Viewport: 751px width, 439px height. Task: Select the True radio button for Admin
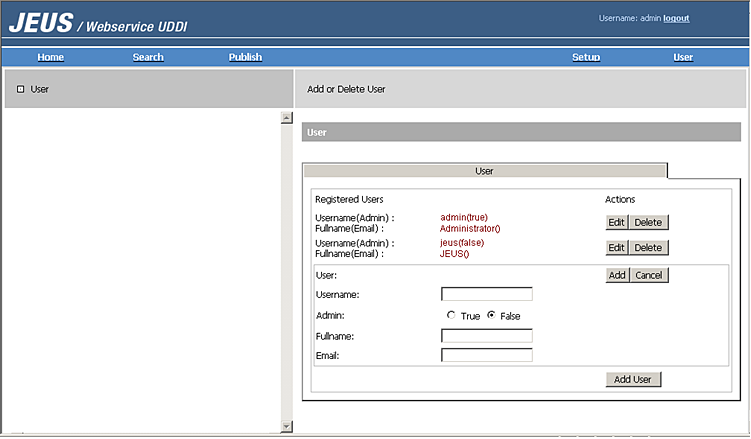[x=451, y=315]
